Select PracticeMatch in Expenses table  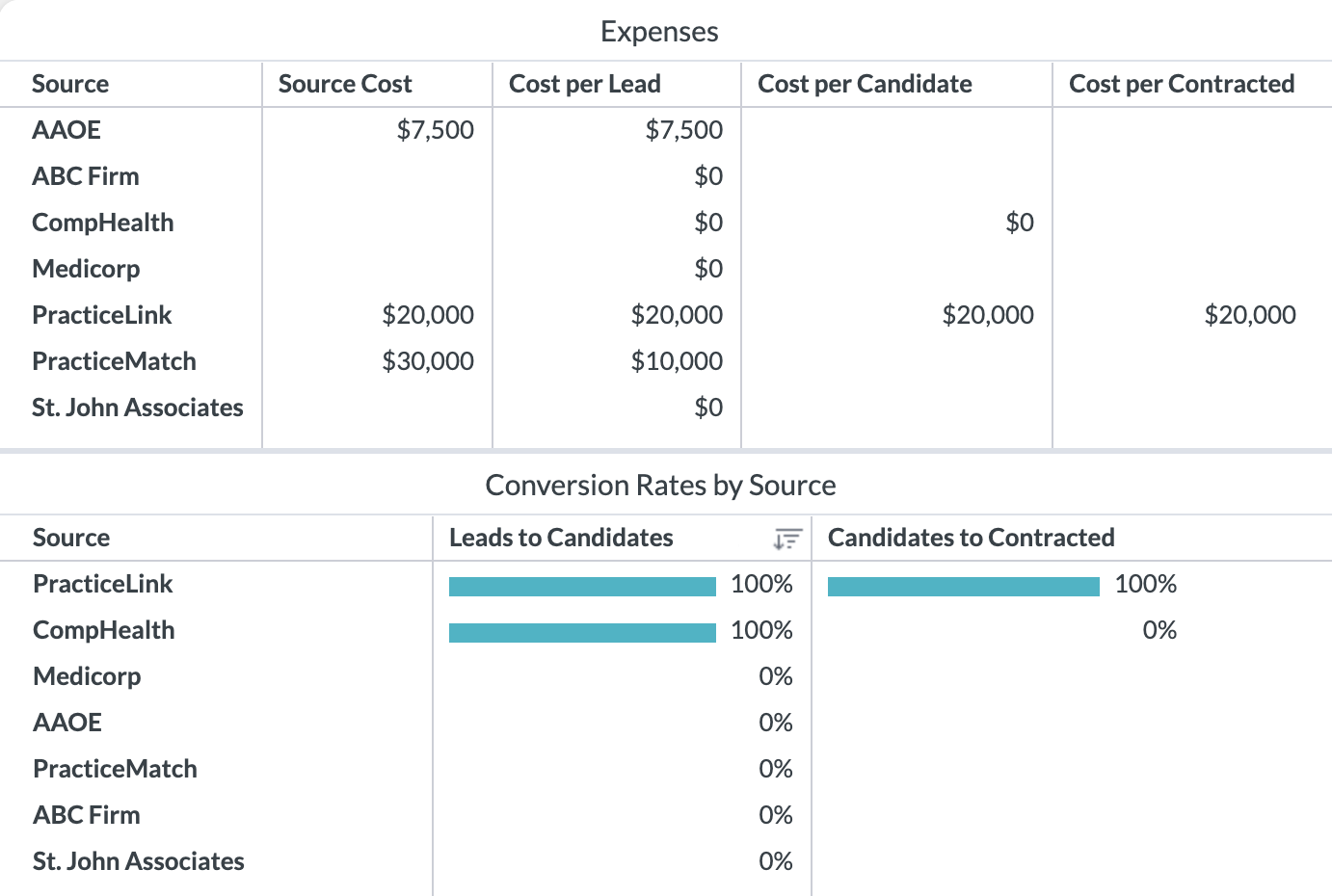coord(114,361)
